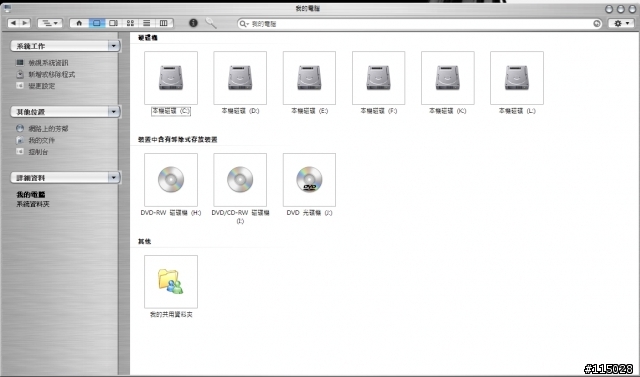Click into the 我的電腦 search field
The height and width of the screenshot is (377, 640).
click(420, 24)
